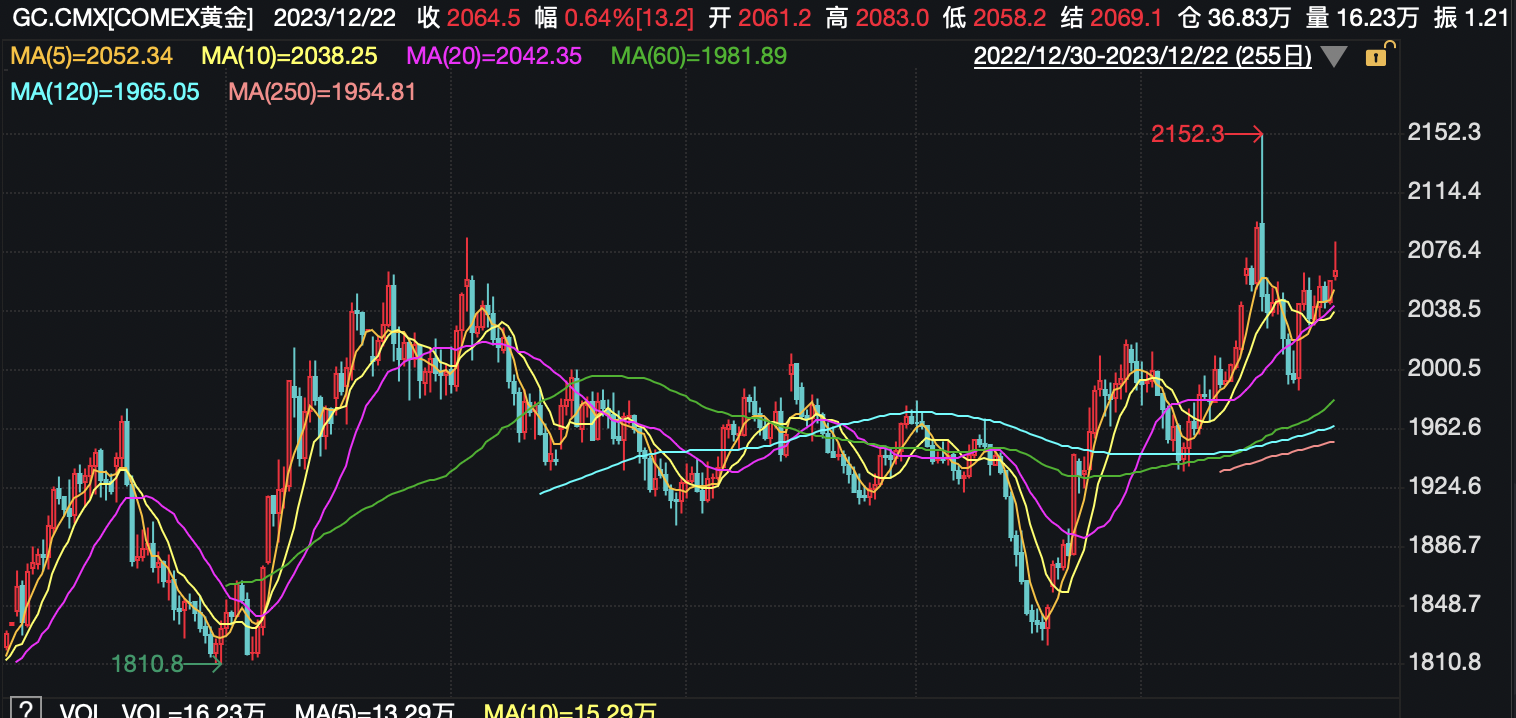Click the 1848.7 price axis label

tap(1443, 604)
